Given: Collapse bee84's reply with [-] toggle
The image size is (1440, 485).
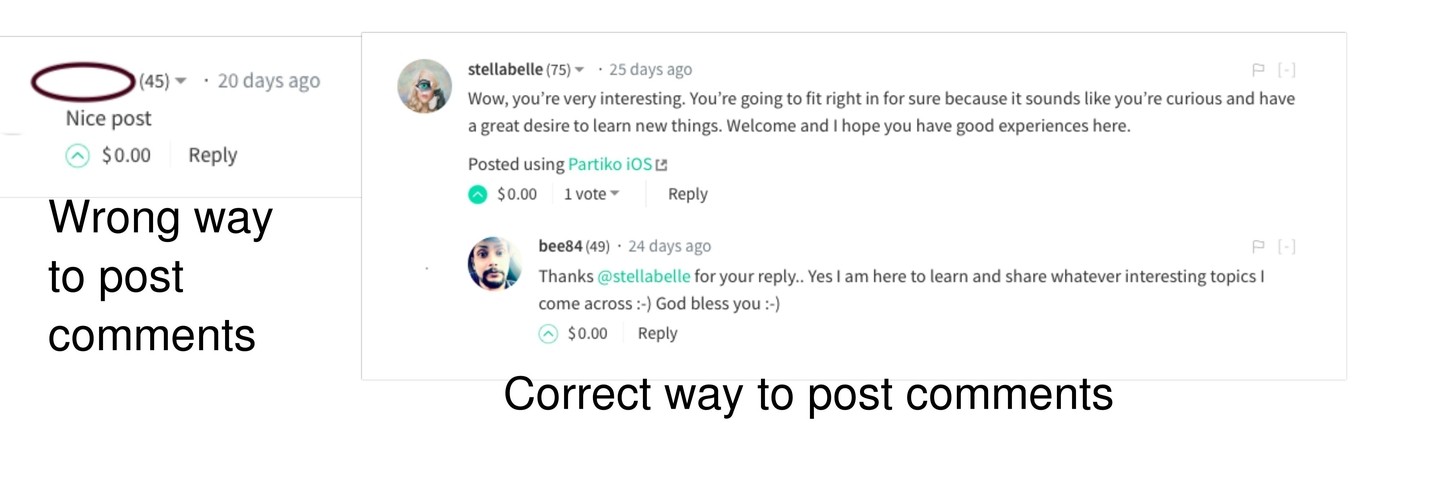Looking at the screenshot, I should pos(1287,247).
